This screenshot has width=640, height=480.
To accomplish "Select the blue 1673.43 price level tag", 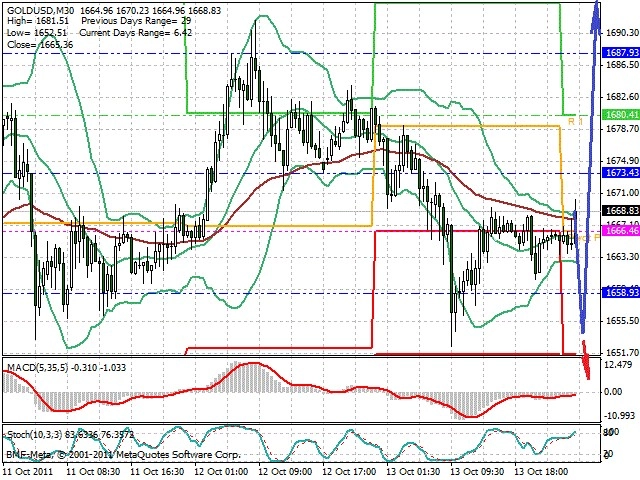I will click(x=620, y=173).
